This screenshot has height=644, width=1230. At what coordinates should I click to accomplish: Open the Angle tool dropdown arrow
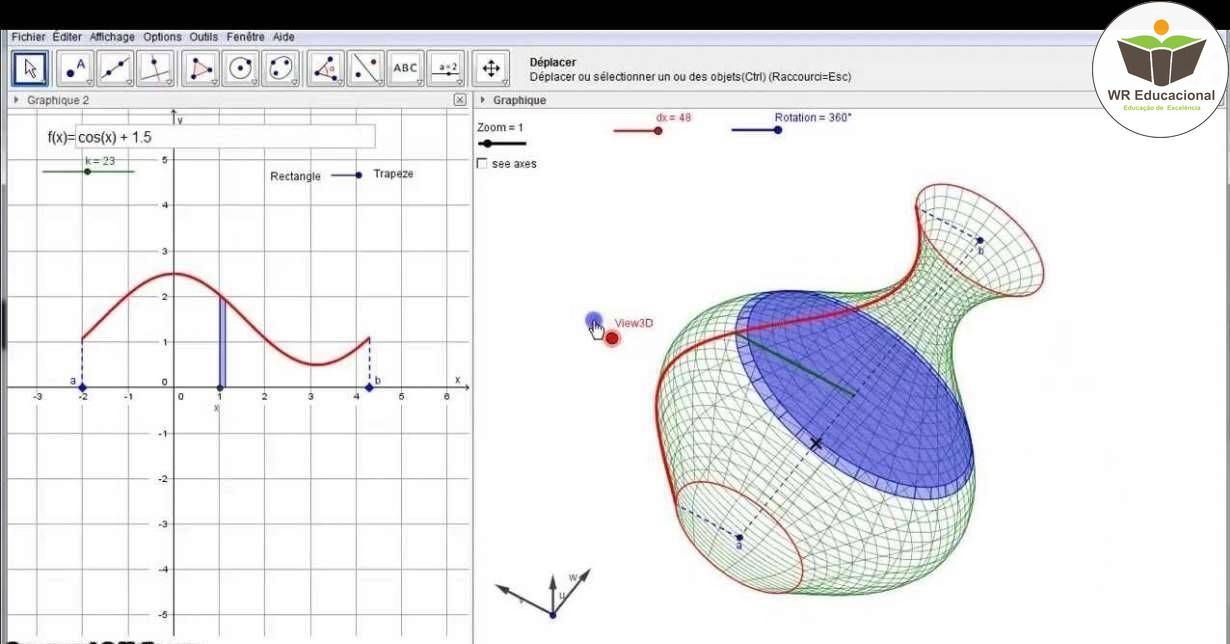point(339,82)
